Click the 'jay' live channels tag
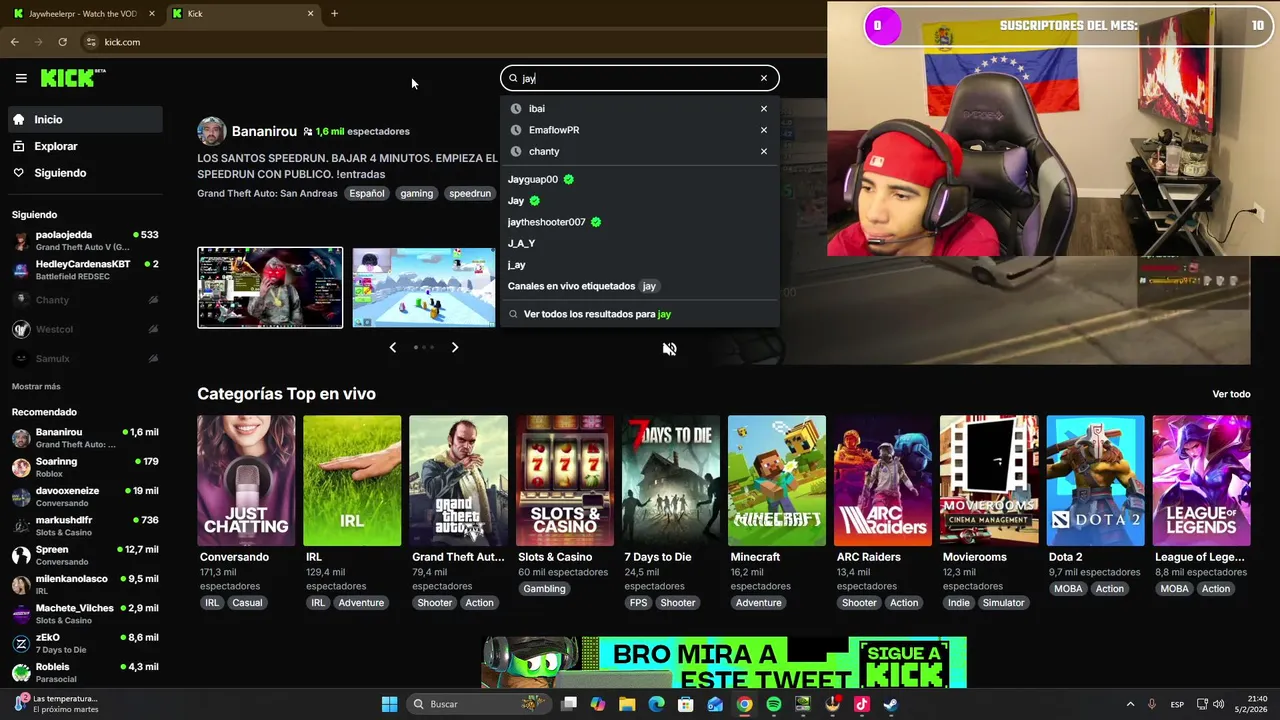Image resolution: width=1280 pixels, height=720 pixels. (x=649, y=286)
